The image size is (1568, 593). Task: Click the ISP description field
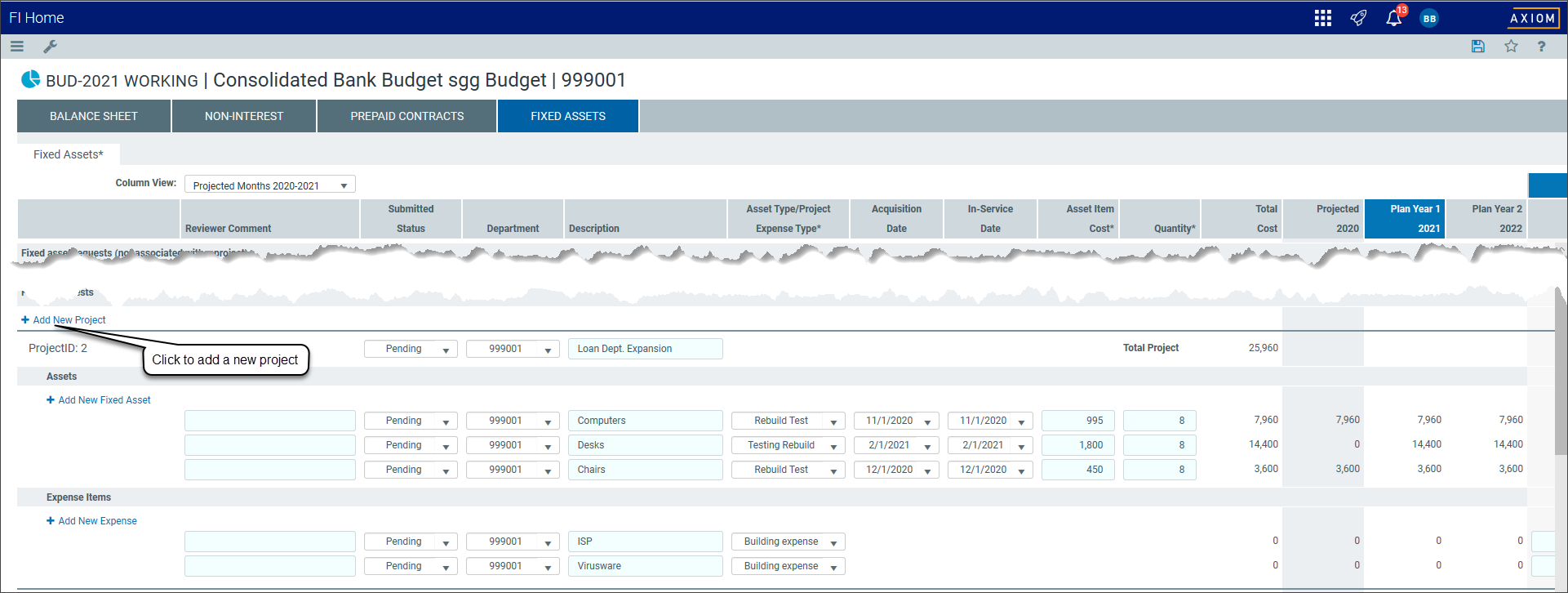click(x=646, y=542)
